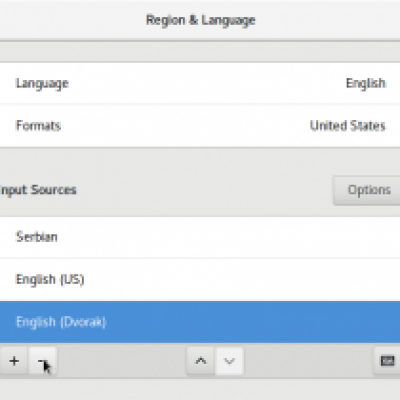Click the English value for Language
This screenshot has width=400, height=400.
366,83
